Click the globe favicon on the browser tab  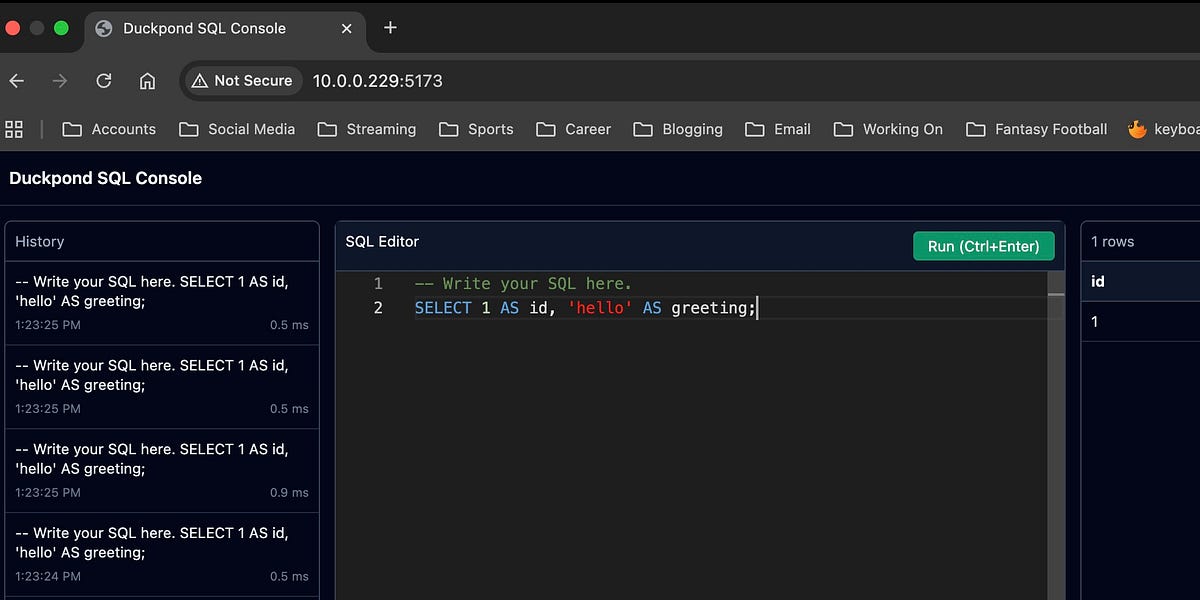coord(102,29)
